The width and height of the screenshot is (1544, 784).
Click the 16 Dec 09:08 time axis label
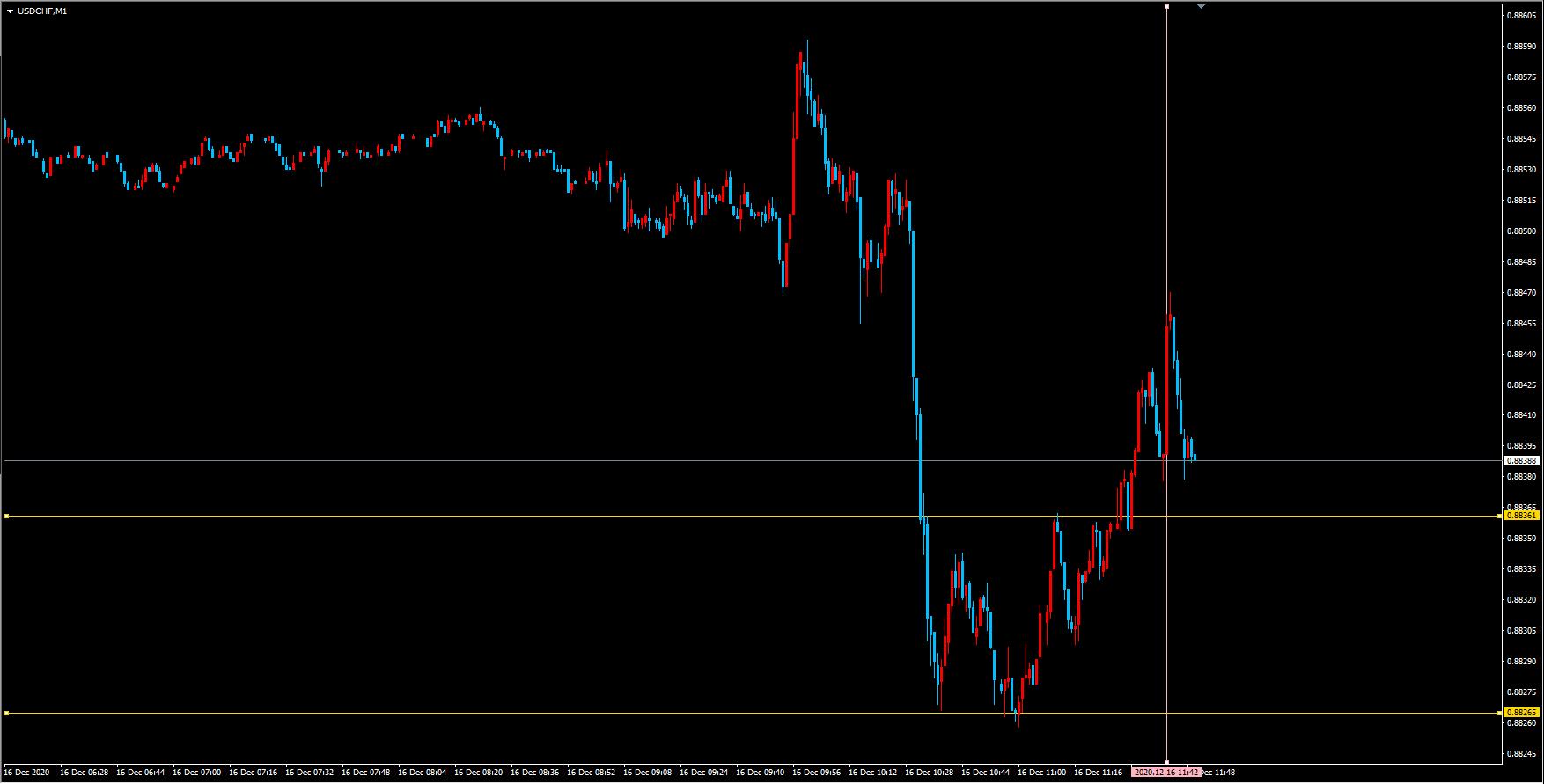(648, 773)
